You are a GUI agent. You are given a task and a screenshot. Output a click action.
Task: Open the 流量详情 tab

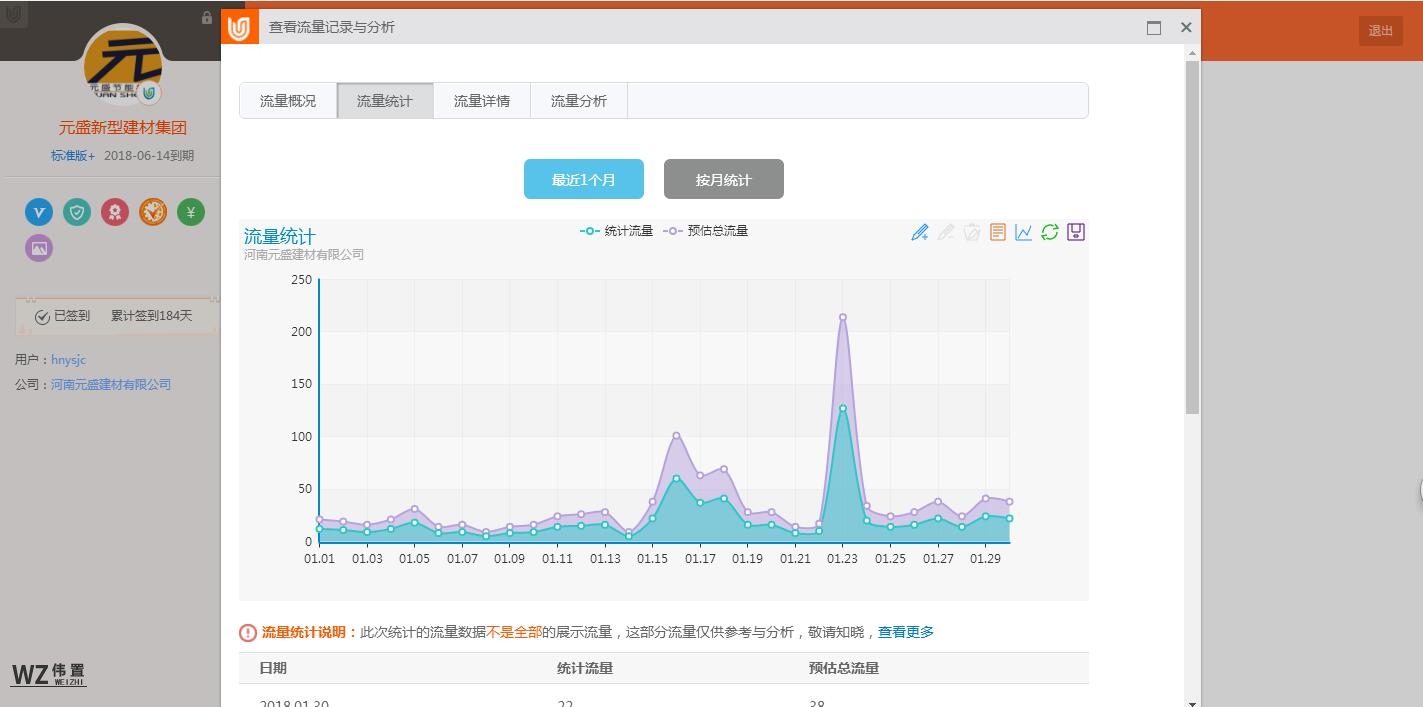pos(482,101)
